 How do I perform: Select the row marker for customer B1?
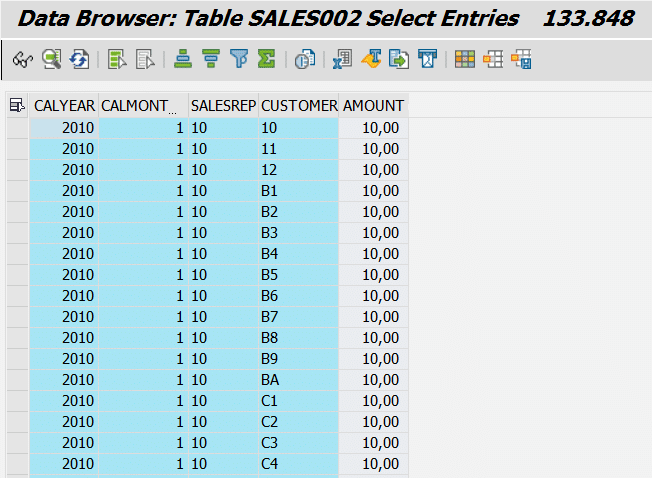17,190
